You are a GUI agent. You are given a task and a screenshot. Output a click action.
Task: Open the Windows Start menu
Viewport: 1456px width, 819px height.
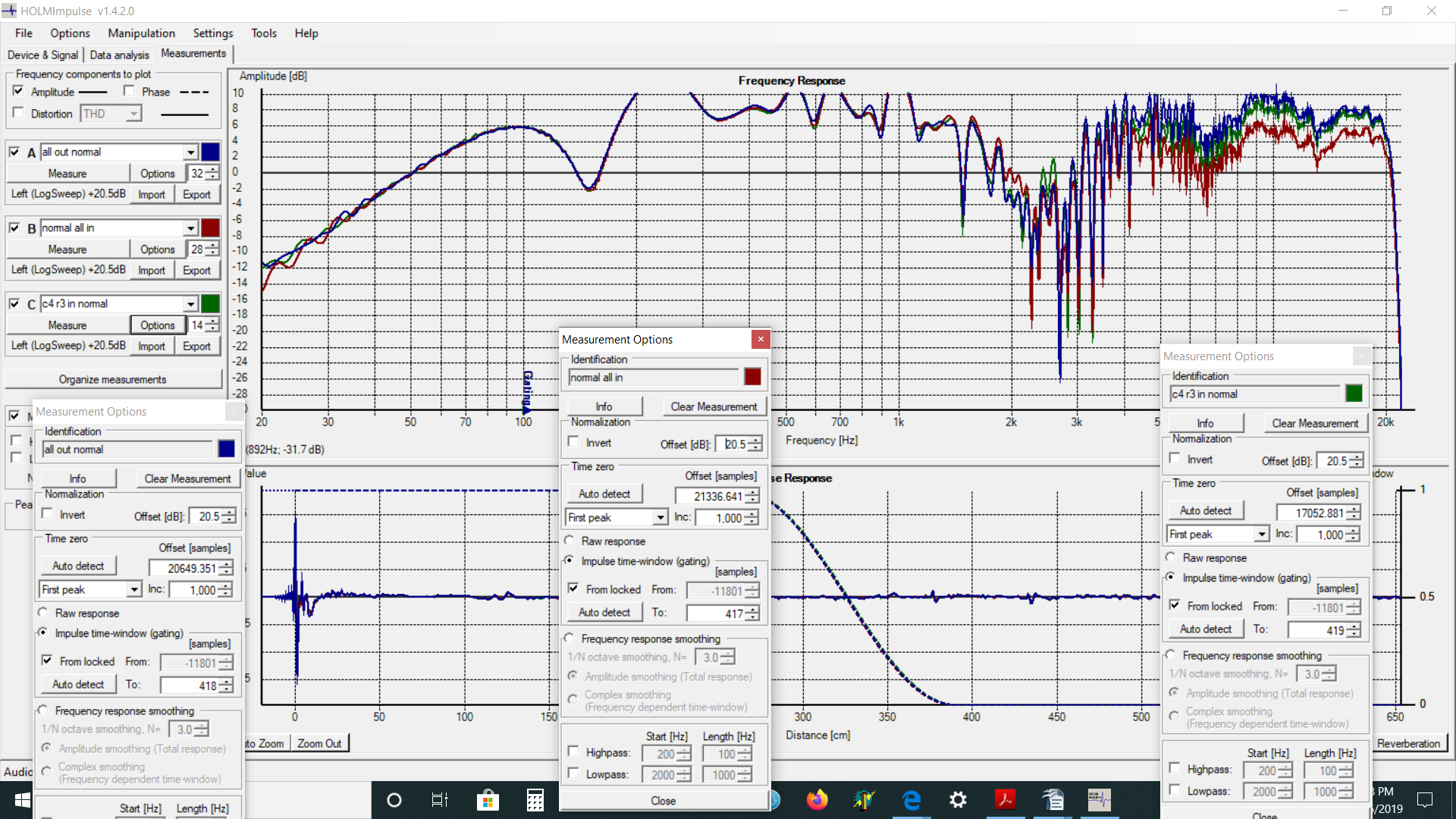(22, 800)
